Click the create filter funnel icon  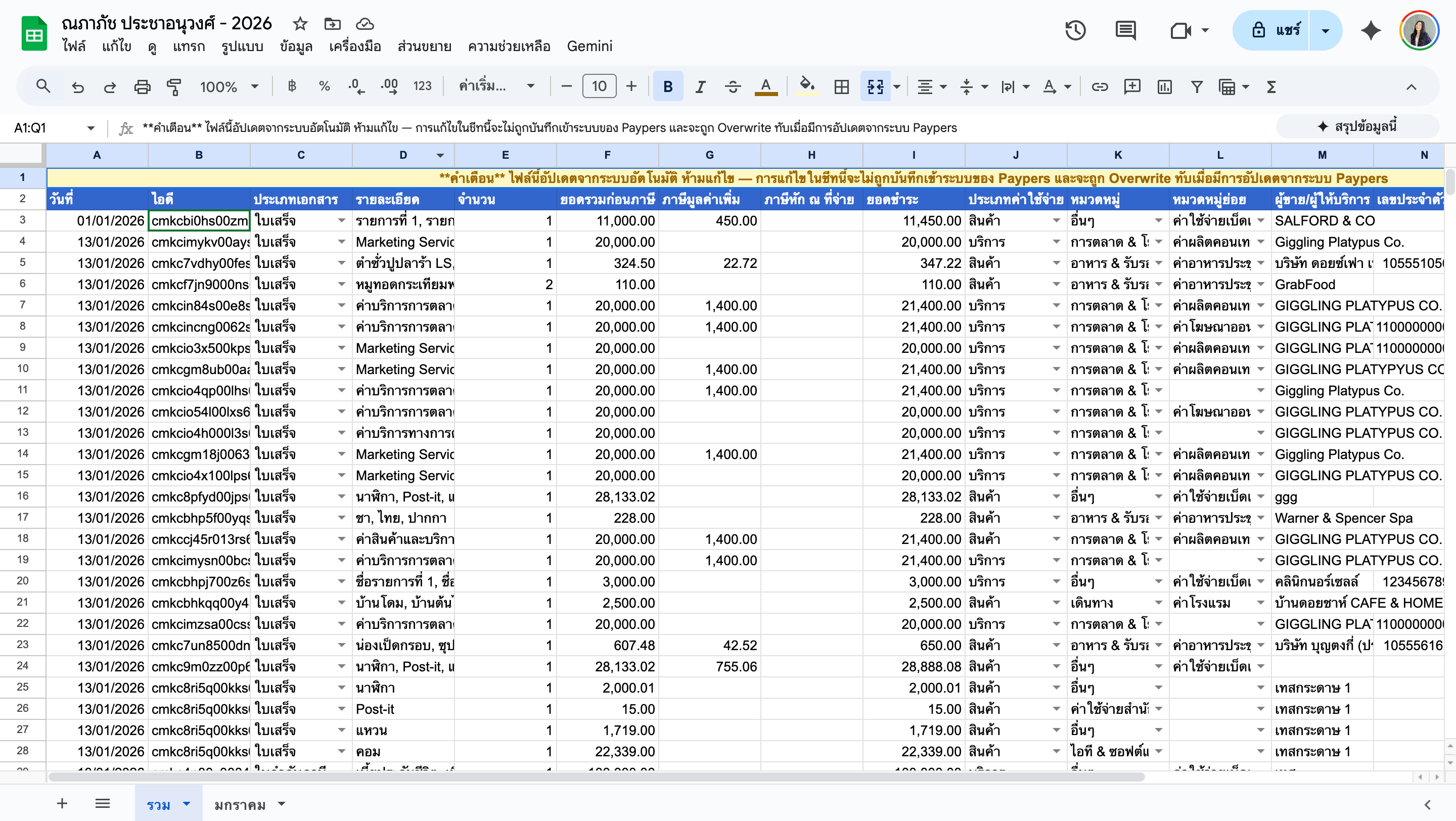pos(1197,86)
